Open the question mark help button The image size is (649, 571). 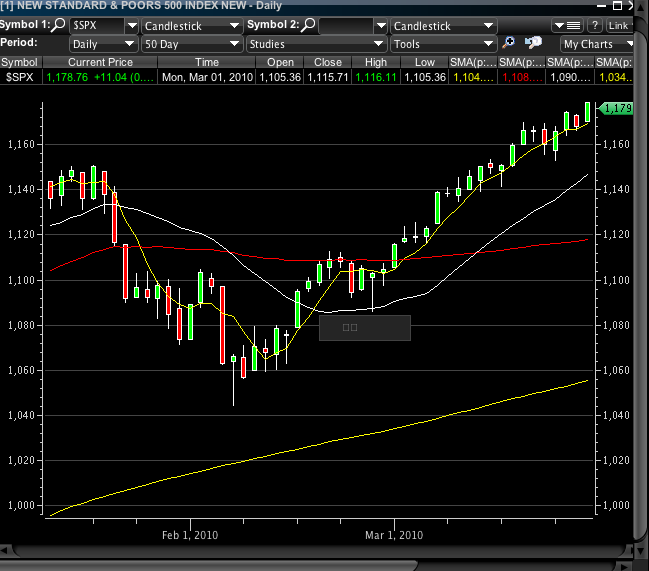click(595, 25)
